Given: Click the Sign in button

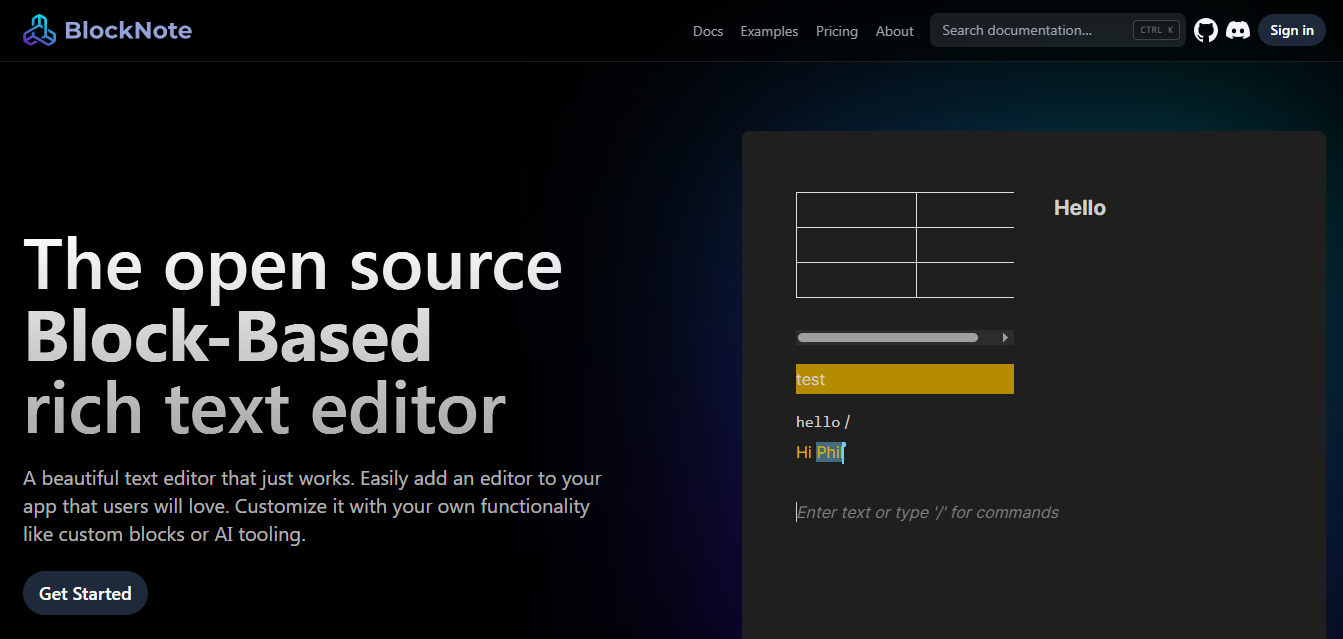Looking at the screenshot, I should point(1292,30).
